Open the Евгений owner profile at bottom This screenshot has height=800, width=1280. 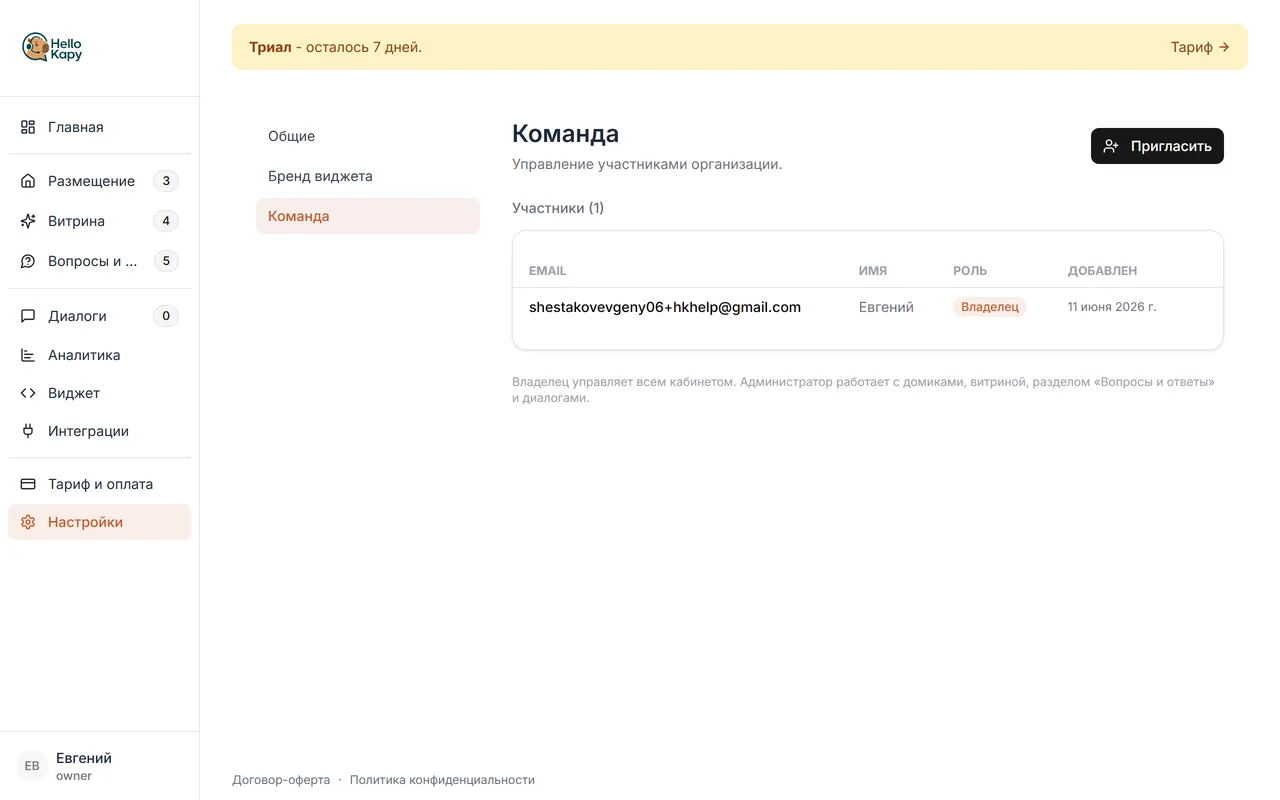pyautogui.click(x=99, y=766)
